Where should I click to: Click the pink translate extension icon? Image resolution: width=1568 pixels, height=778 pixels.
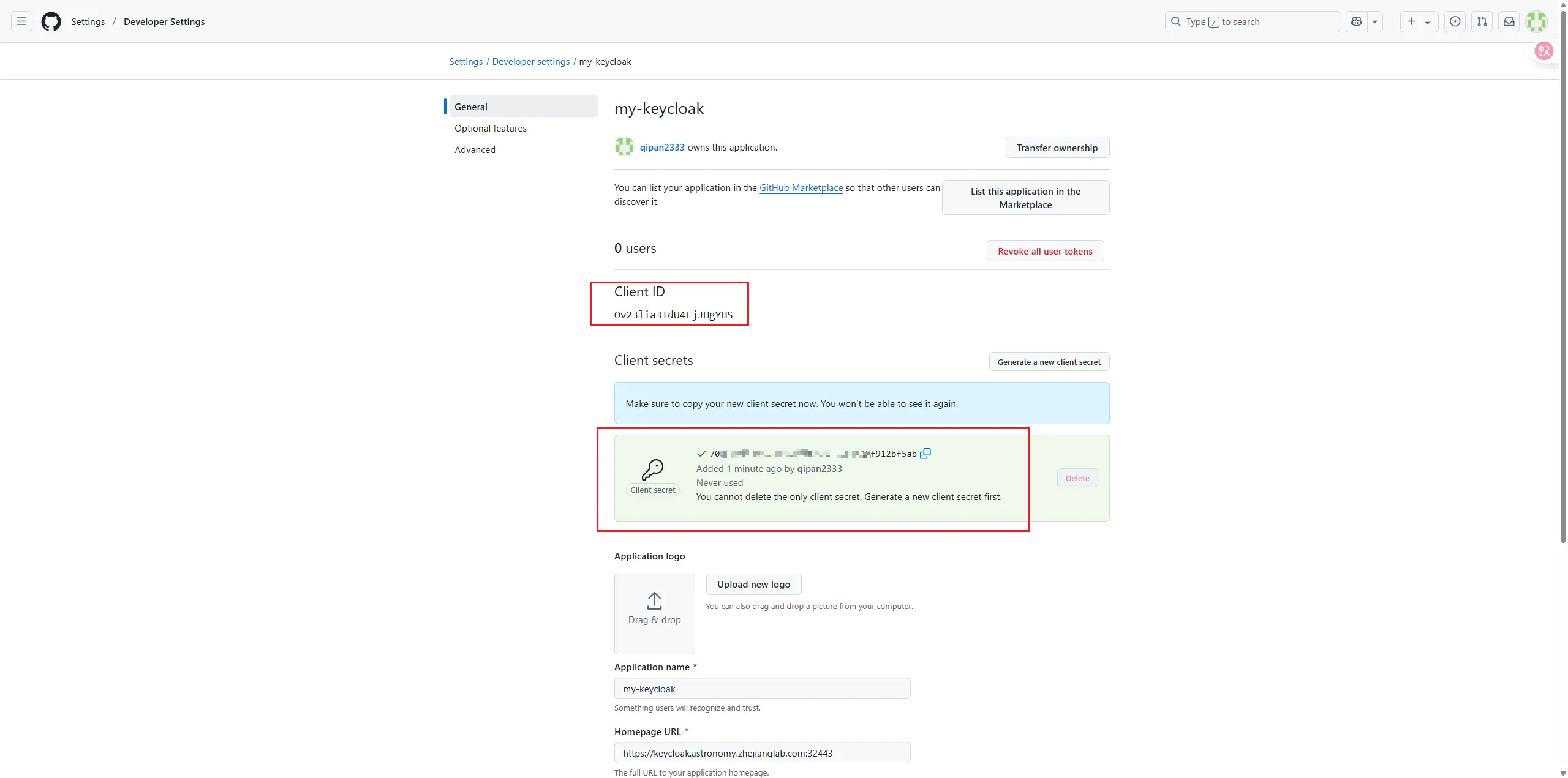(1543, 51)
